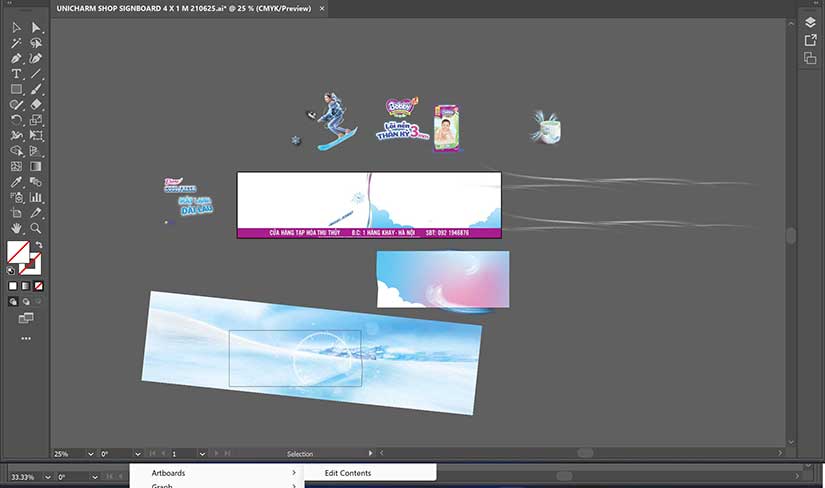Select the Magic Wand tool

pos(16,43)
